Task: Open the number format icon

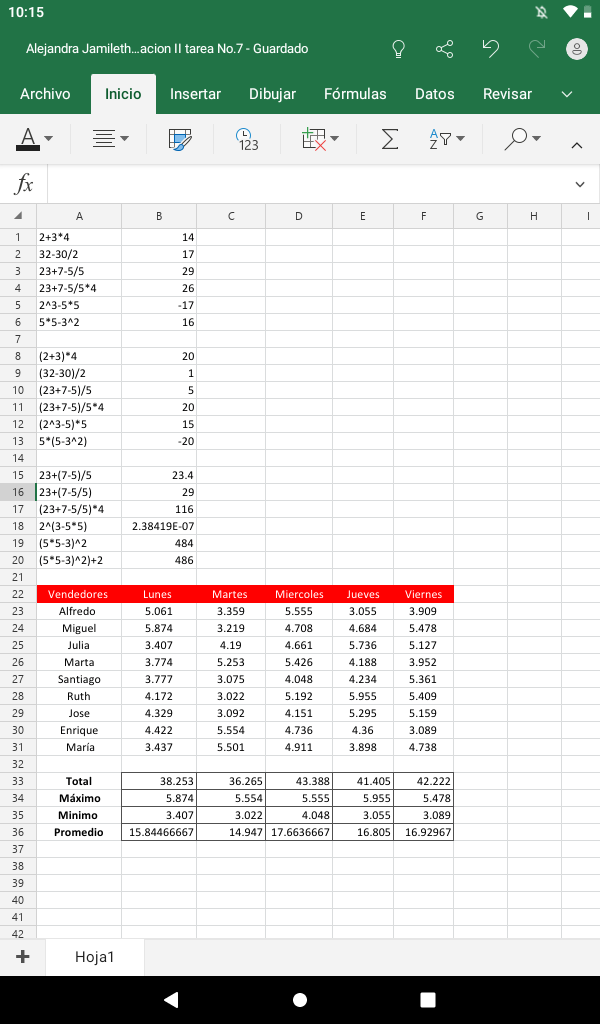Action: (x=247, y=139)
